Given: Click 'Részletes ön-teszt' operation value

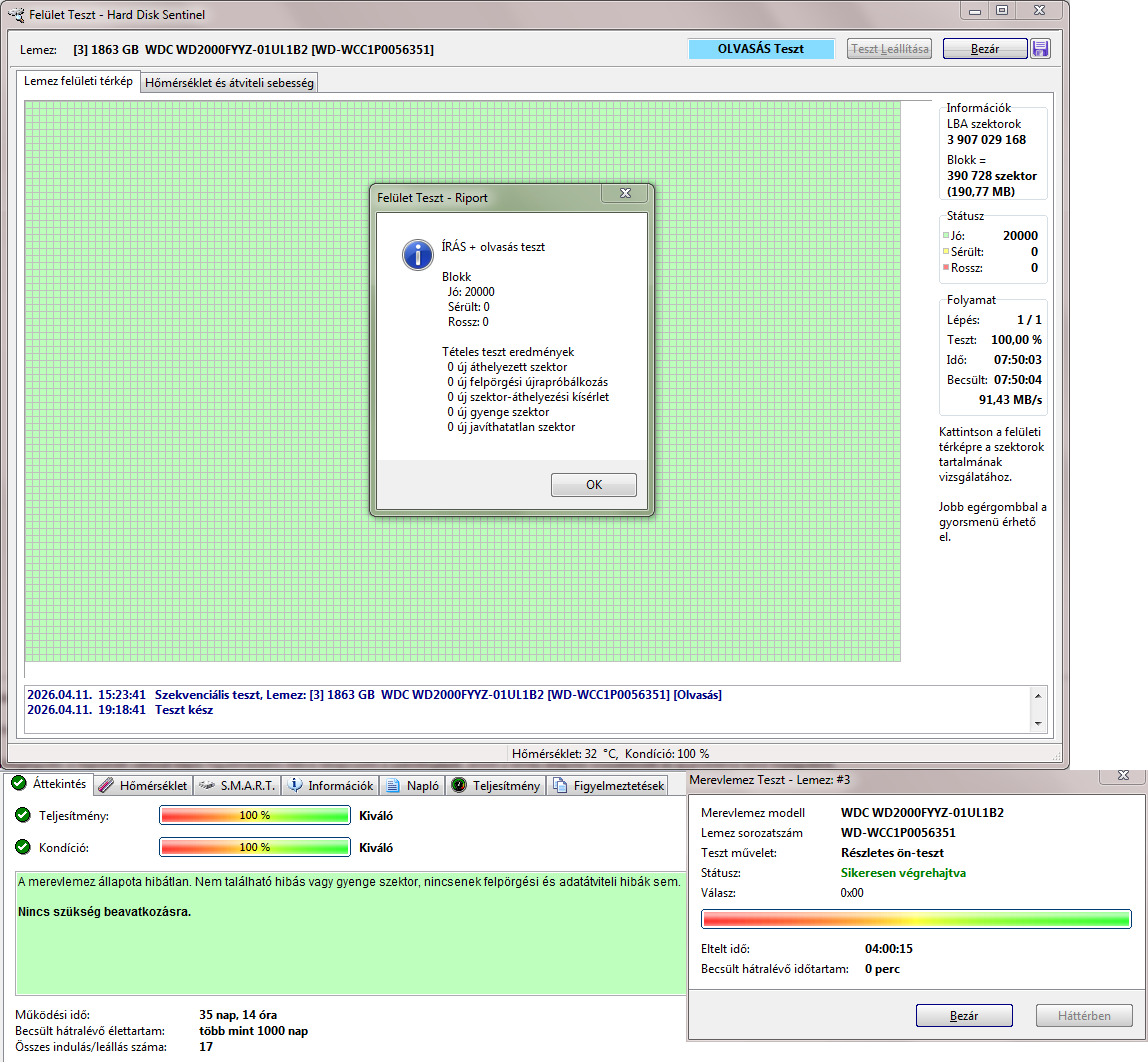Looking at the screenshot, I should tap(892, 853).
